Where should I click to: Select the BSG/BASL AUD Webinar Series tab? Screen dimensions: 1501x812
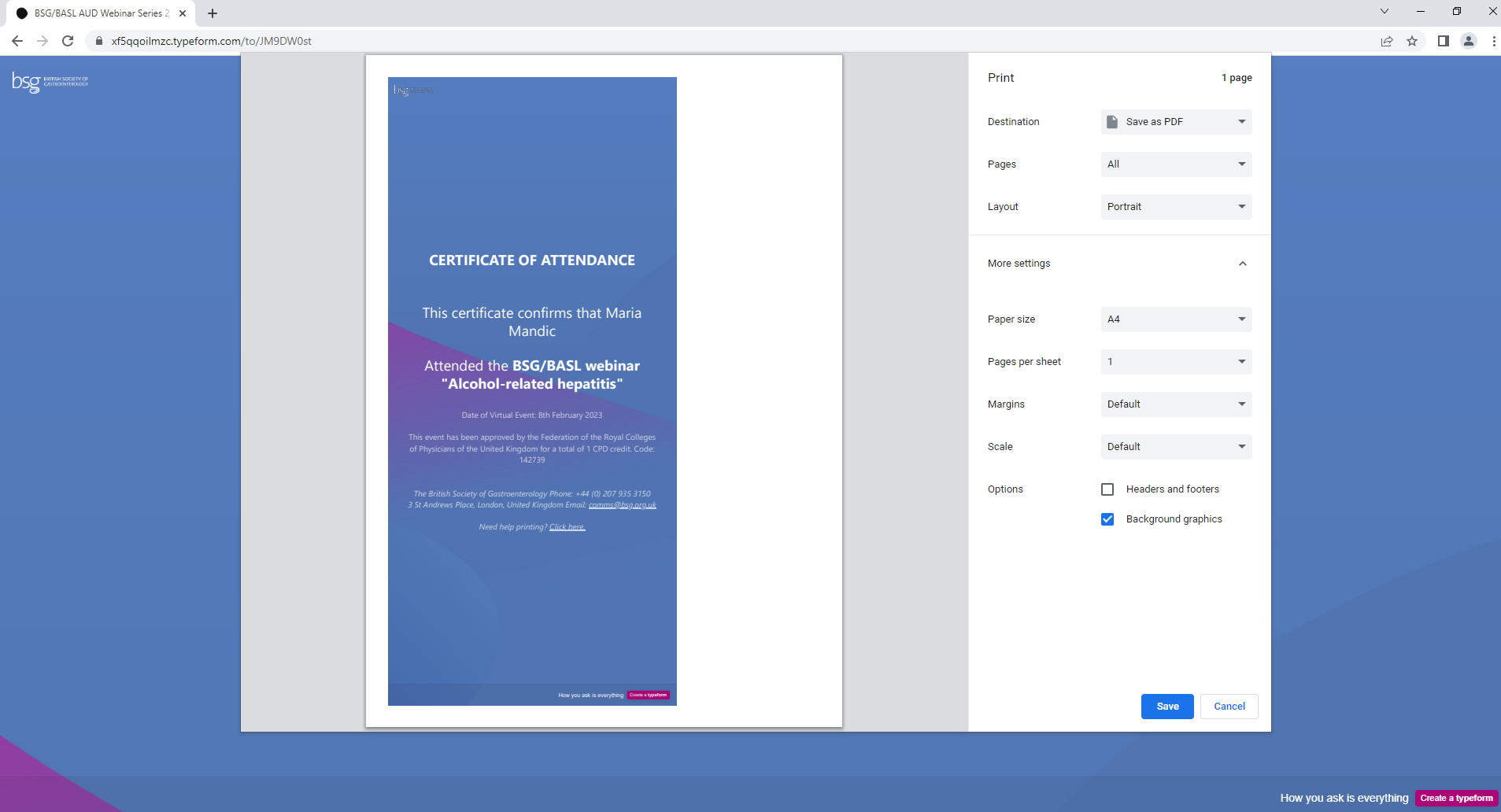(101, 13)
